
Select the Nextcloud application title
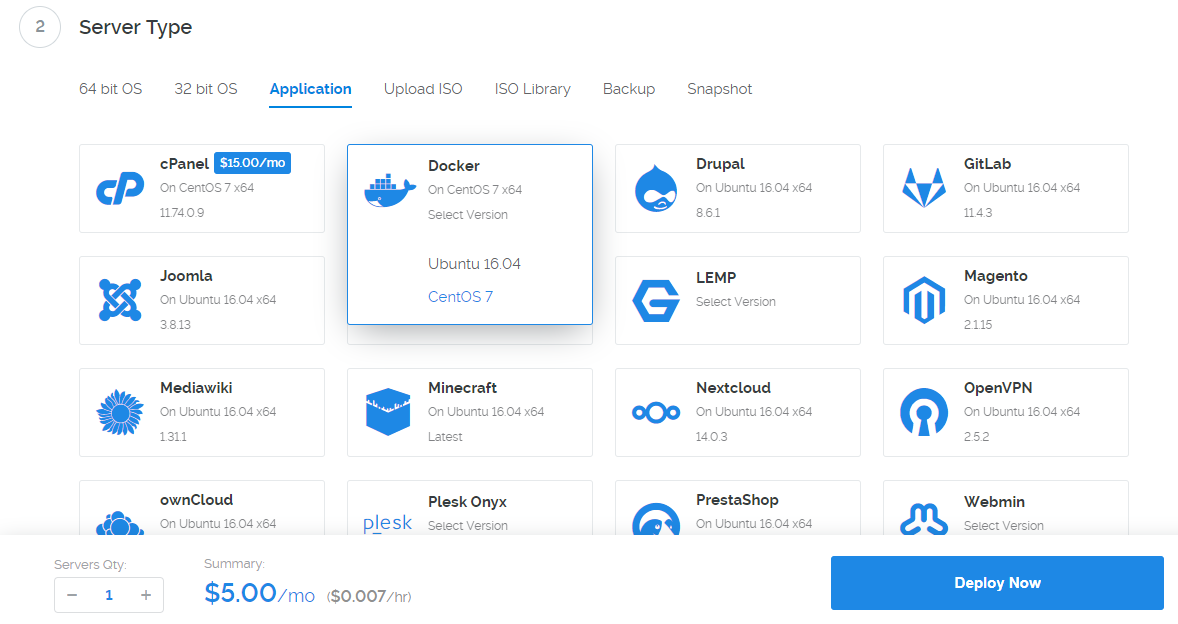click(733, 387)
